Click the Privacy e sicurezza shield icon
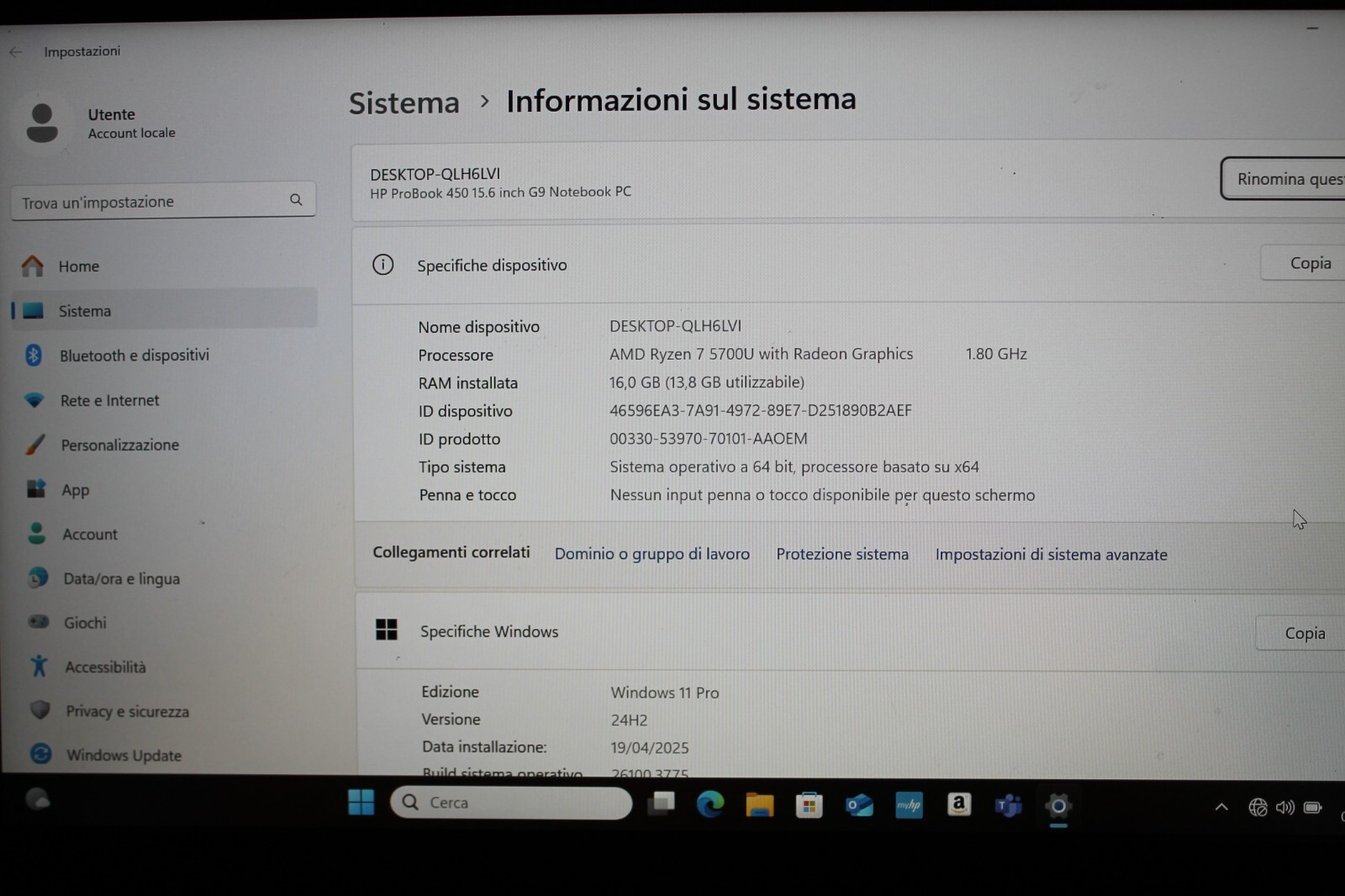 click(x=40, y=710)
